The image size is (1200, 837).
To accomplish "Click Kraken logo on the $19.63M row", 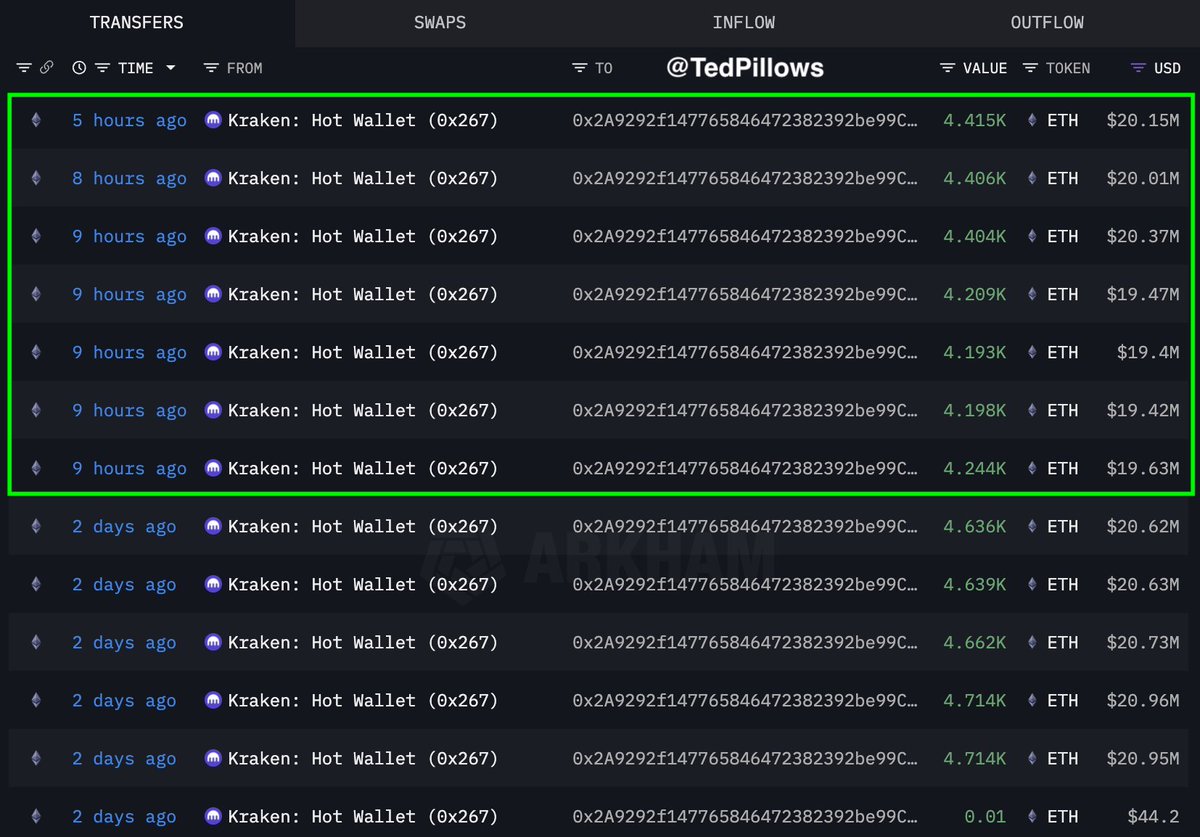I will click(213, 468).
